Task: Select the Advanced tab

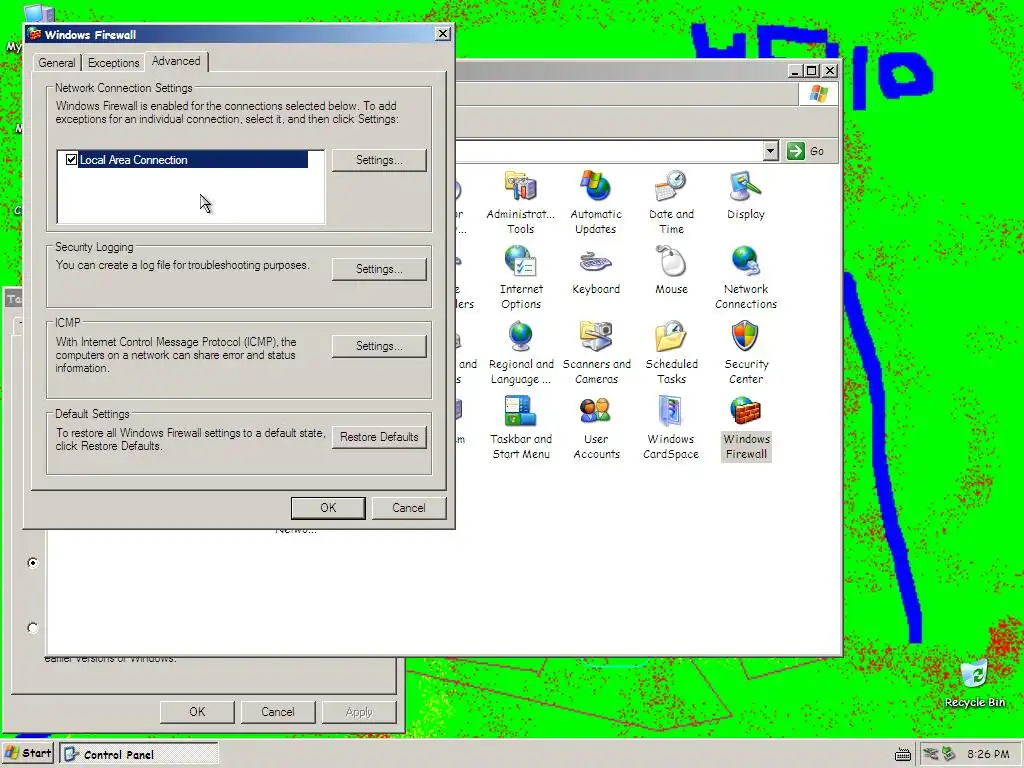Action: tap(176, 61)
